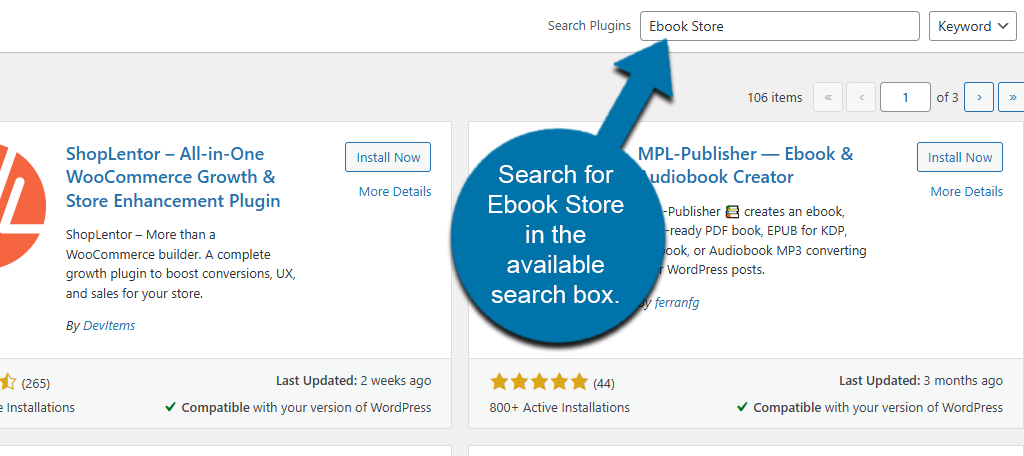Install the MPL-Publisher plugin now
Viewport: 1024px width, 456px height.
click(960, 157)
